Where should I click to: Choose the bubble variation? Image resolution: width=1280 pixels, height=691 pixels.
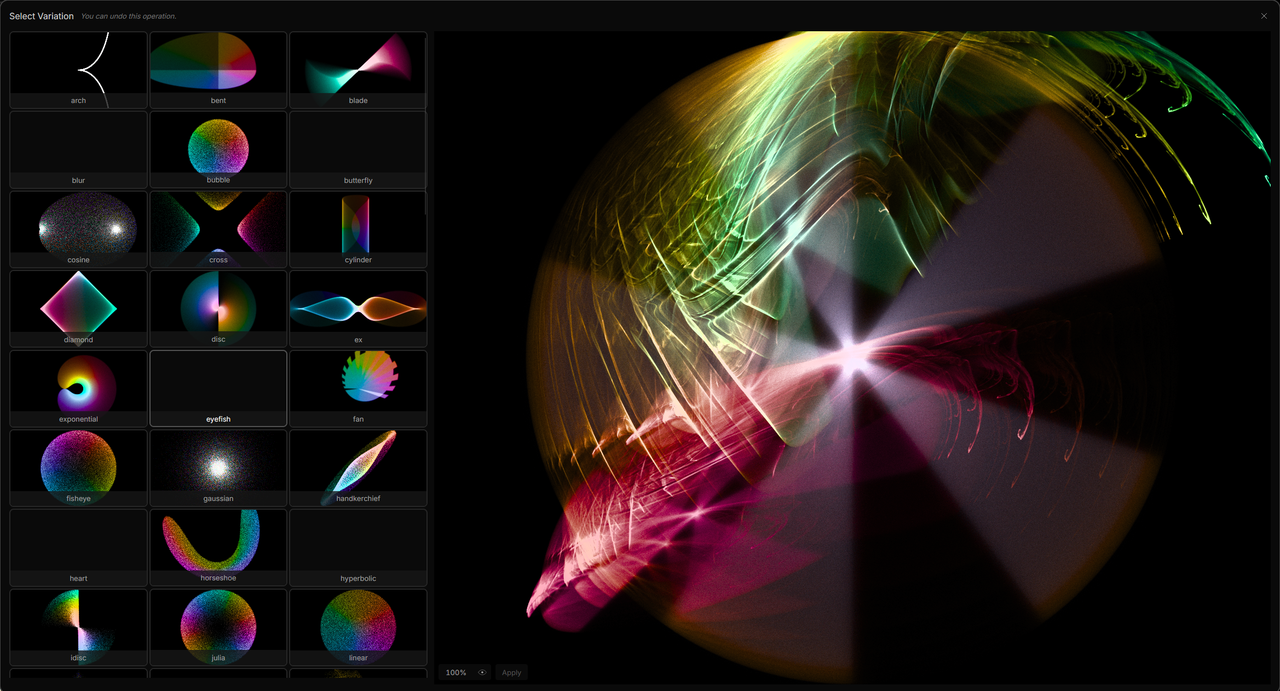[x=218, y=150]
